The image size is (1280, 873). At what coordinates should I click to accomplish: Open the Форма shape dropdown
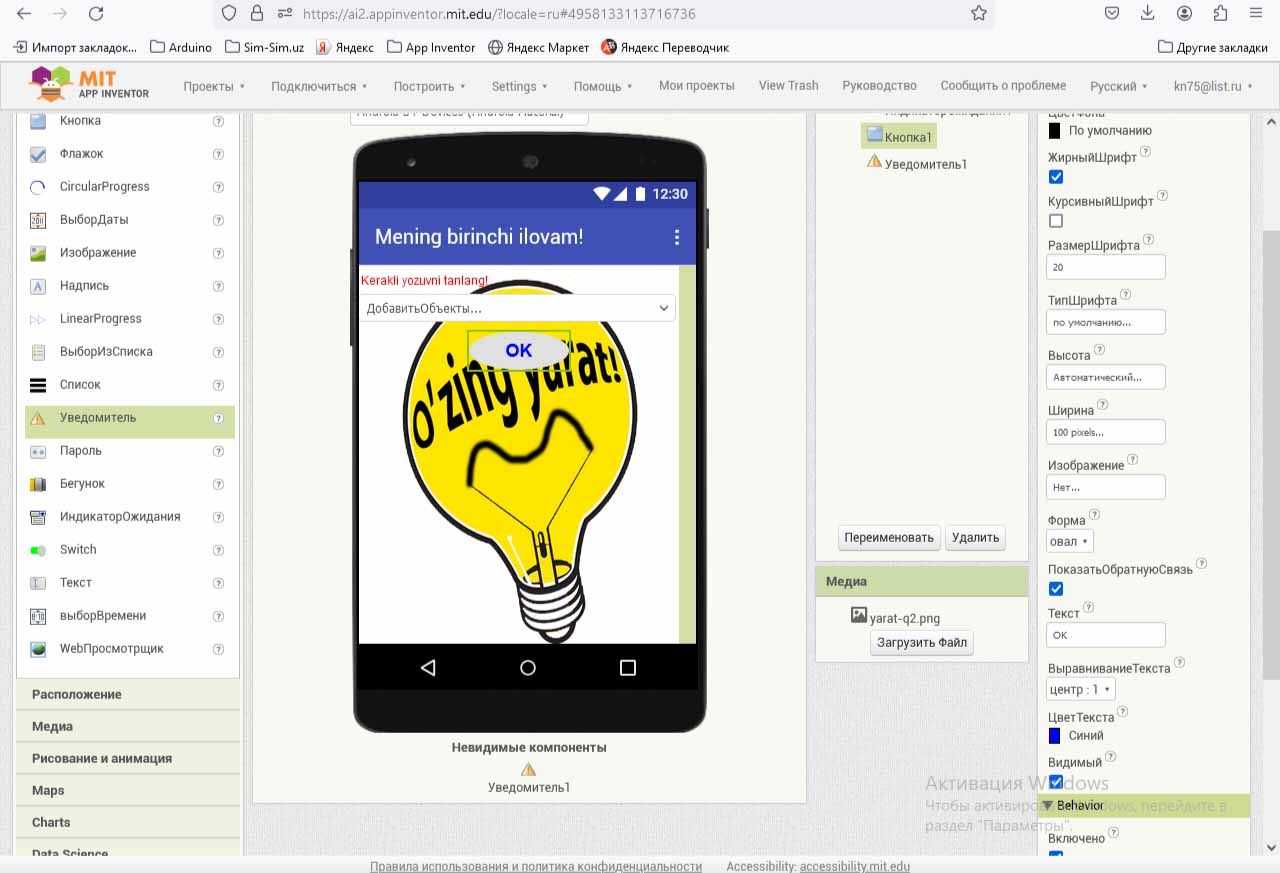tap(1070, 541)
